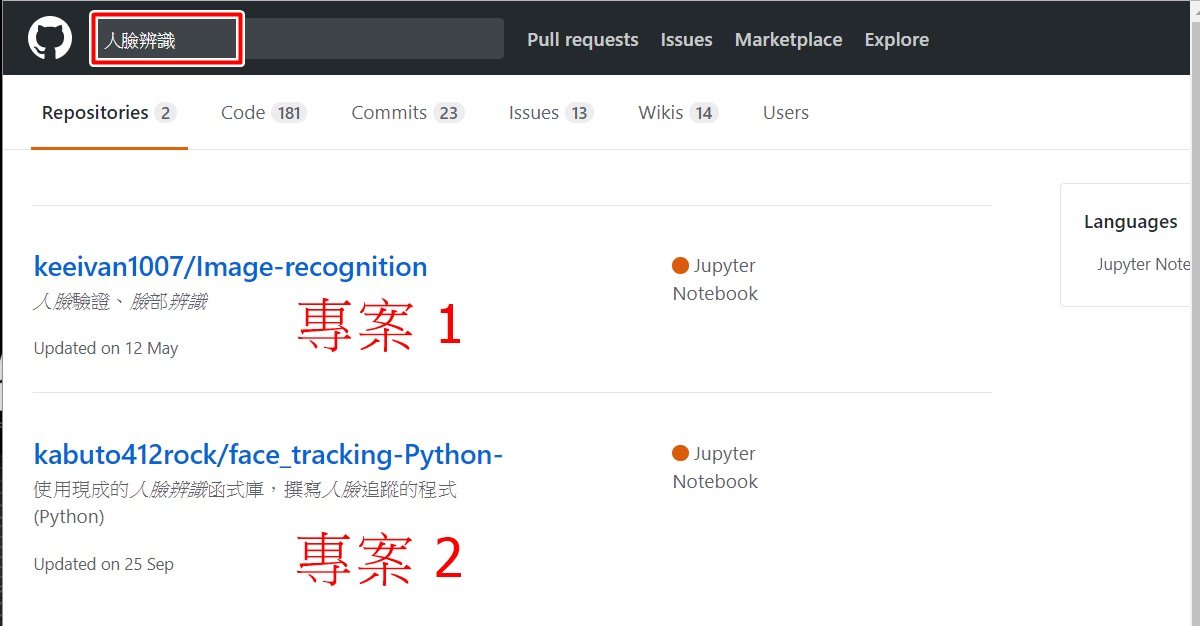Click the Repositories count badge showing 2

click(166, 113)
